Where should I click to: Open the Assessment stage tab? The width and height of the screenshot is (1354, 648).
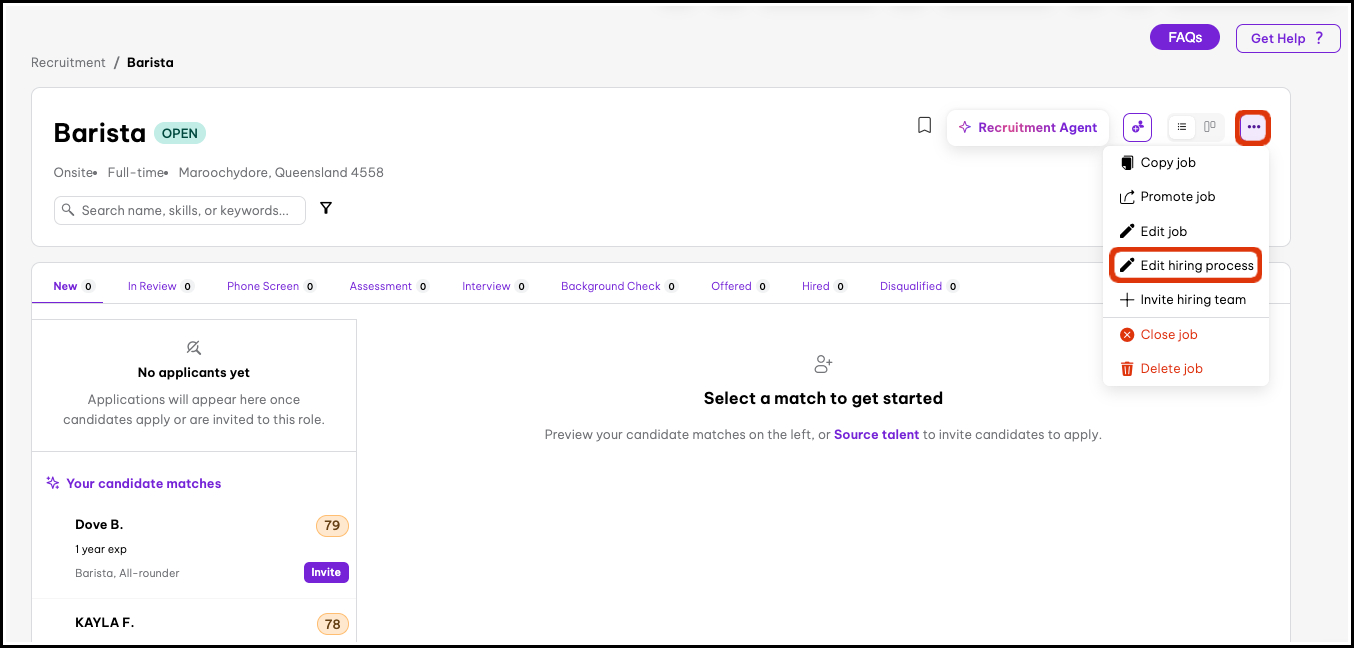click(x=389, y=286)
